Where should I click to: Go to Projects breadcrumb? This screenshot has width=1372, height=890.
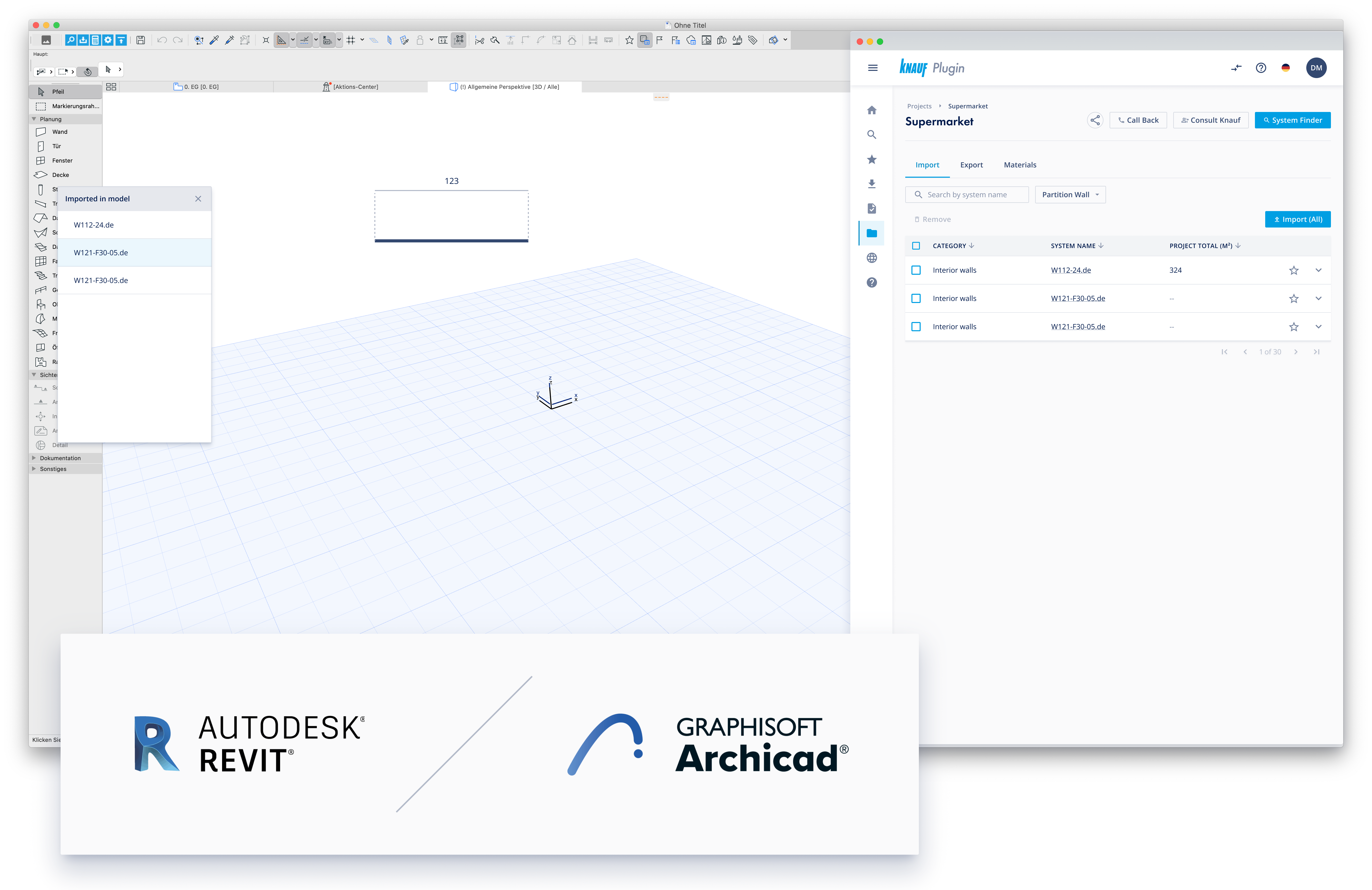919,107
